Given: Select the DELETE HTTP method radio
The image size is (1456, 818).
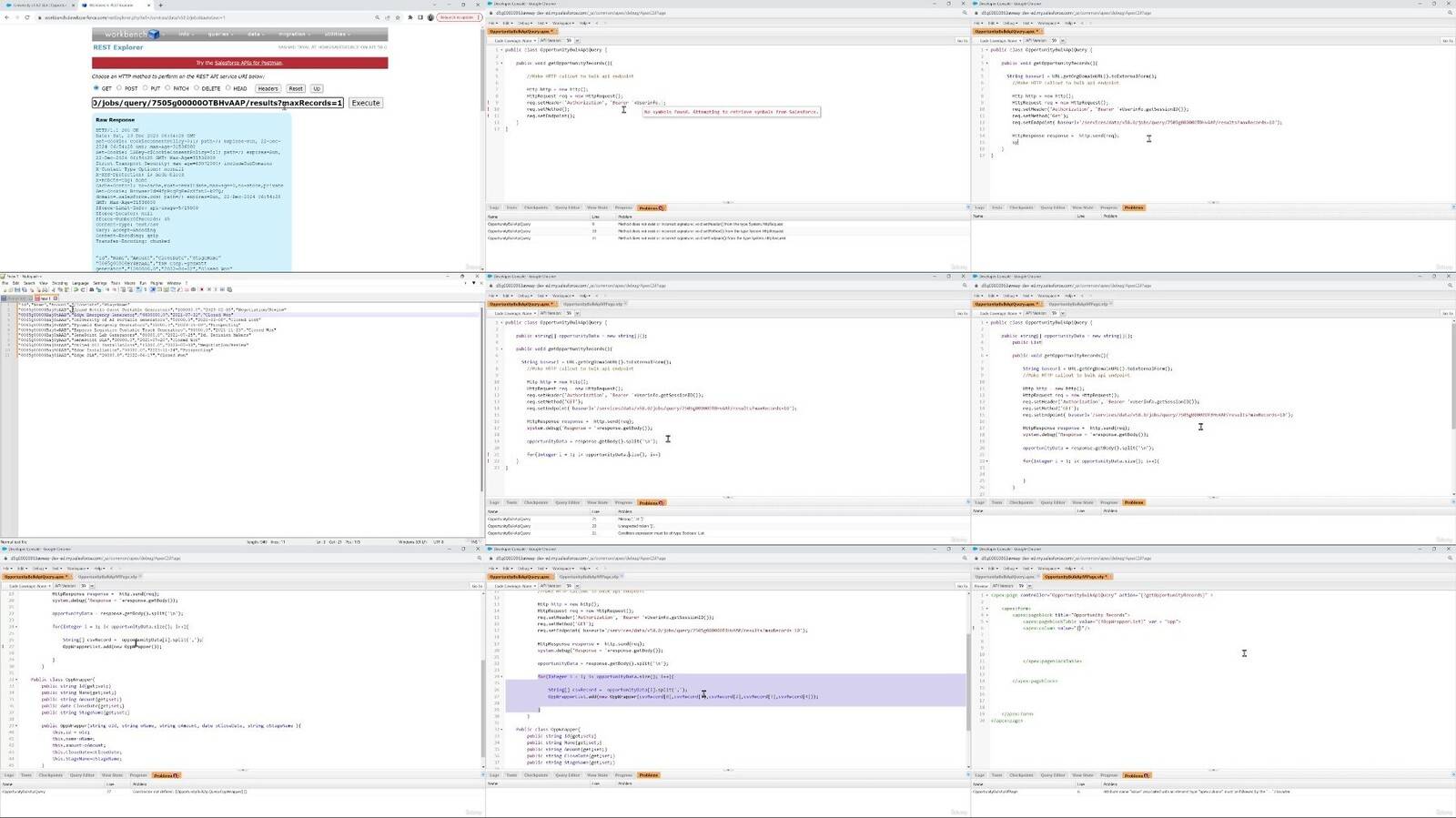Looking at the screenshot, I should point(197,88).
